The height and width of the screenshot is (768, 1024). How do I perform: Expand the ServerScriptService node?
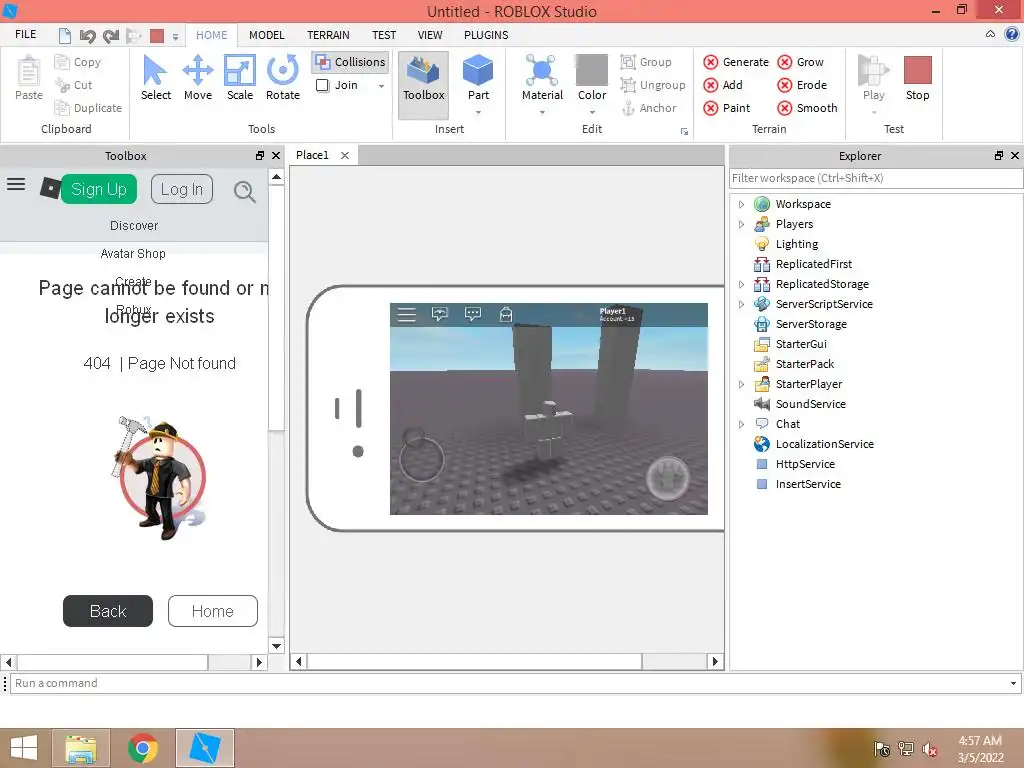point(741,304)
